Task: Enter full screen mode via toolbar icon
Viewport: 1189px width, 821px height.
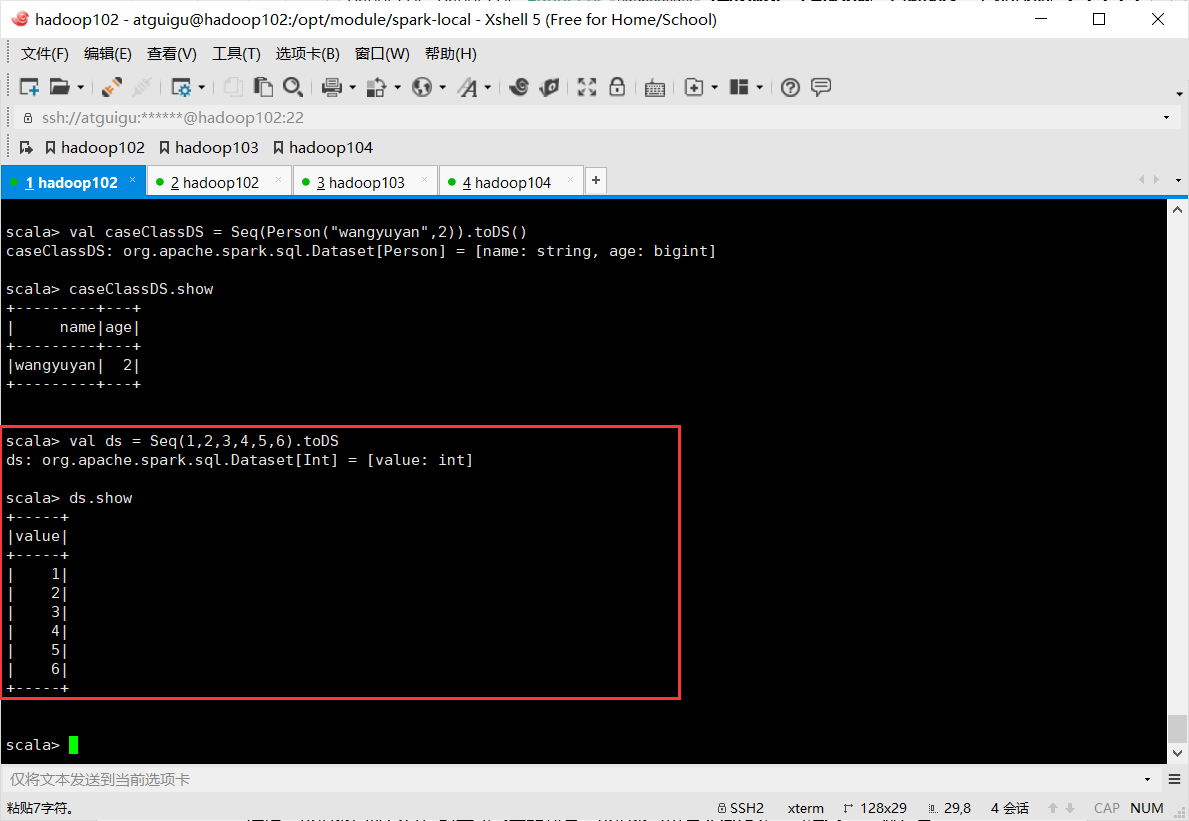Action: coord(586,87)
